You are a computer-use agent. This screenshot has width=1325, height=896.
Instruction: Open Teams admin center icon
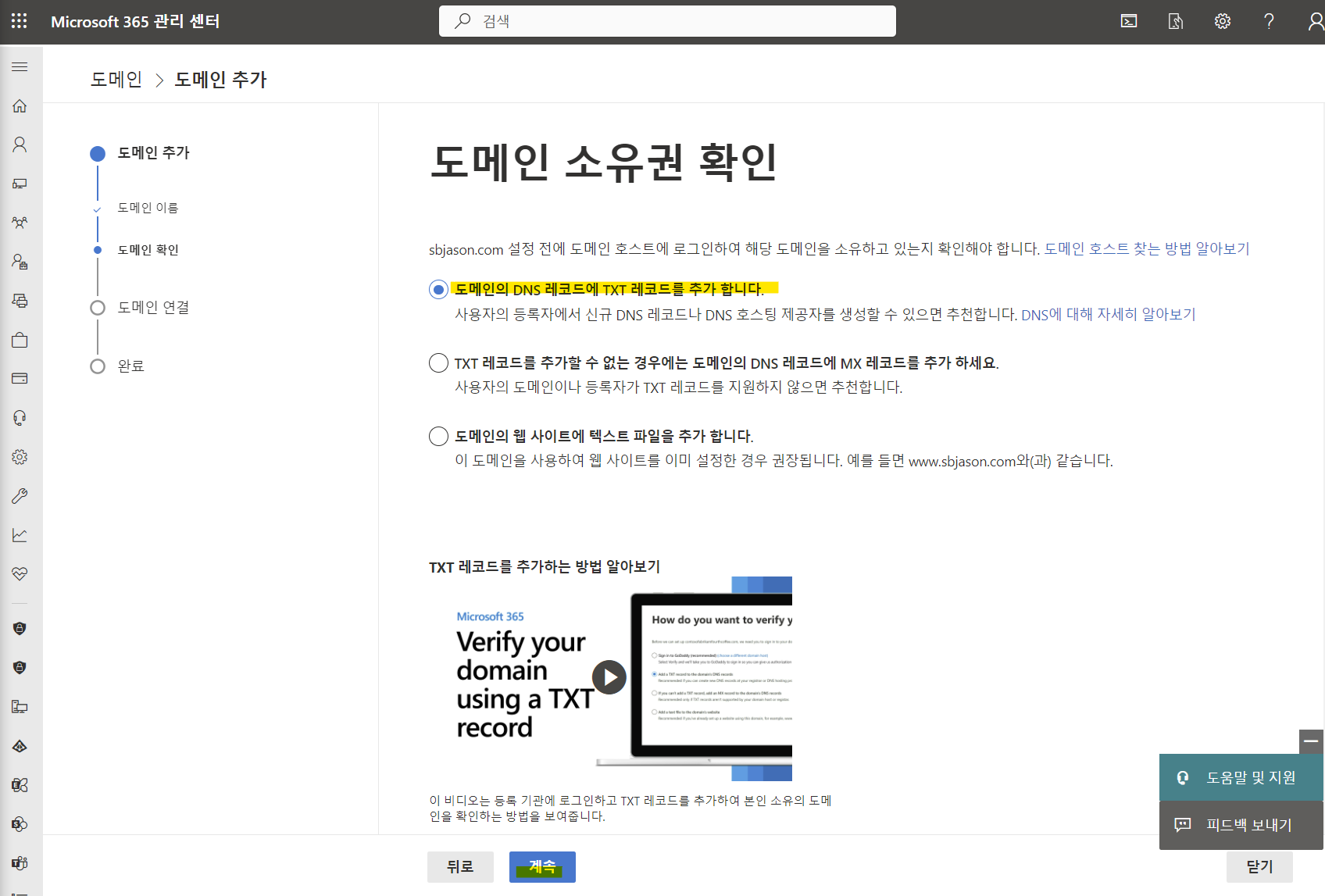[20, 863]
